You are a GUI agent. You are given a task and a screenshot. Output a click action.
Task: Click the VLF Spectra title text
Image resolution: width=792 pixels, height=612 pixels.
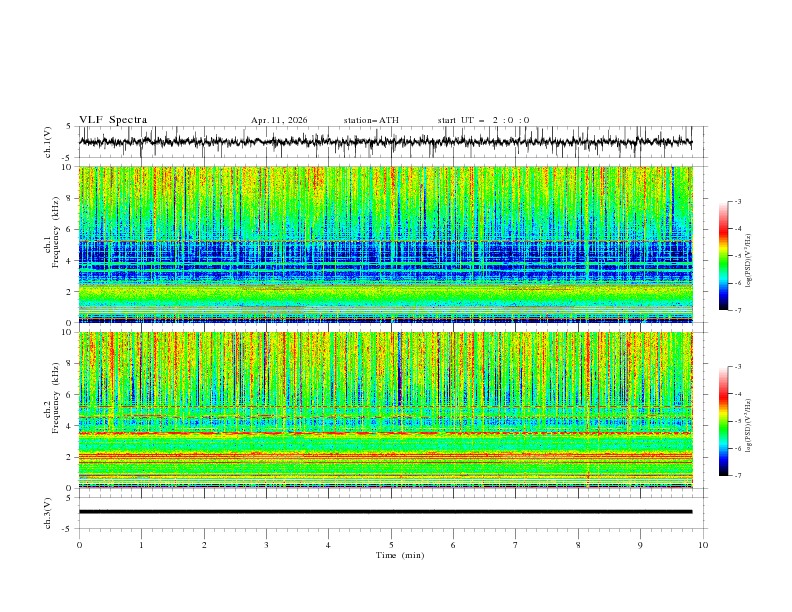pos(113,120)
